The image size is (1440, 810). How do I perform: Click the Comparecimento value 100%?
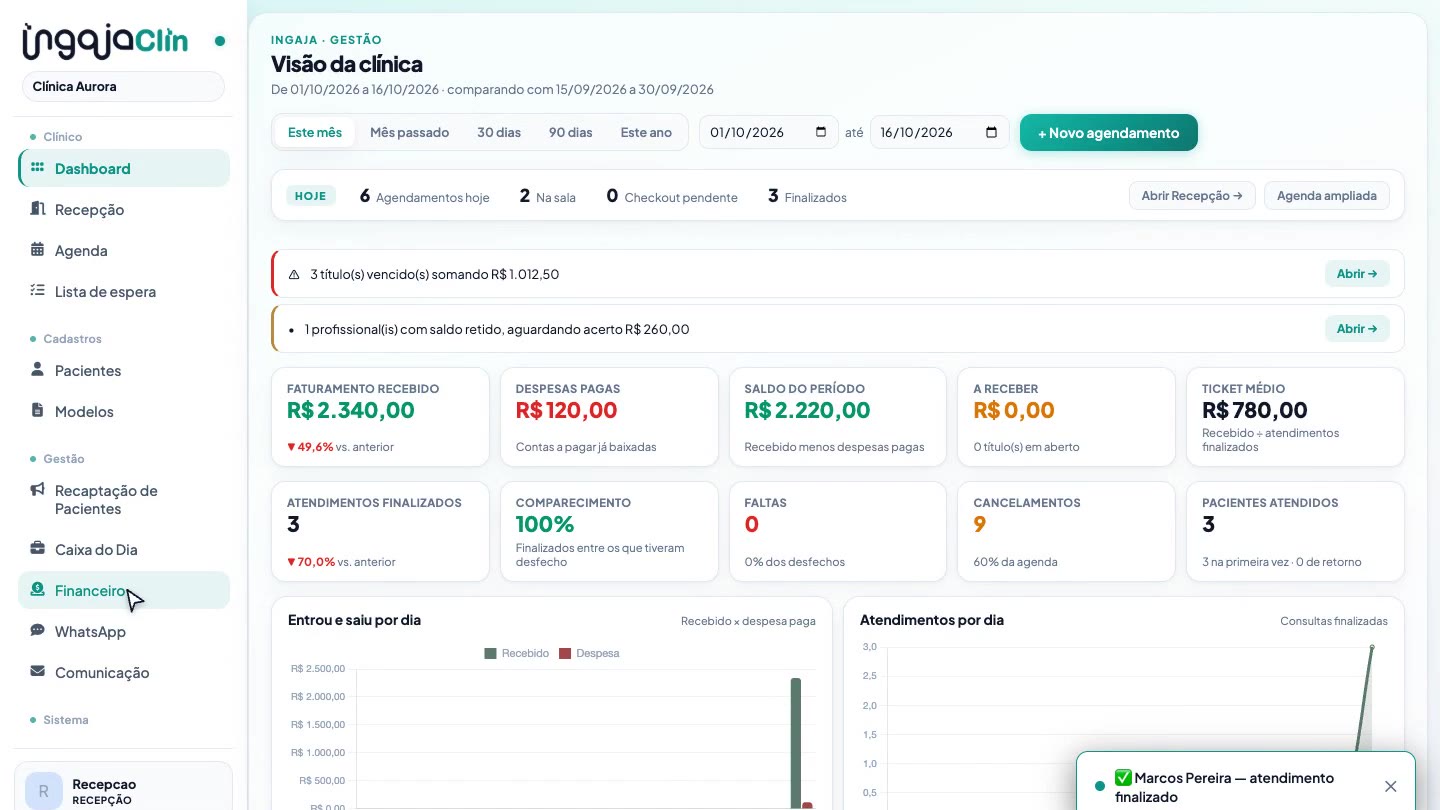(x=545, y=524)
